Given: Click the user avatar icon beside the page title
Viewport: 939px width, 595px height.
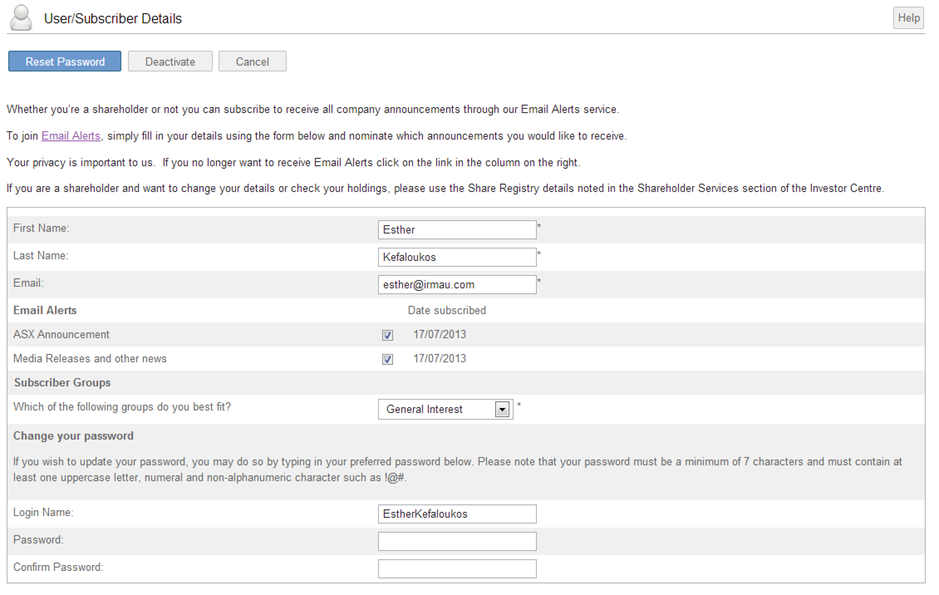Looking at the screenshot, I should pos(22,17).
